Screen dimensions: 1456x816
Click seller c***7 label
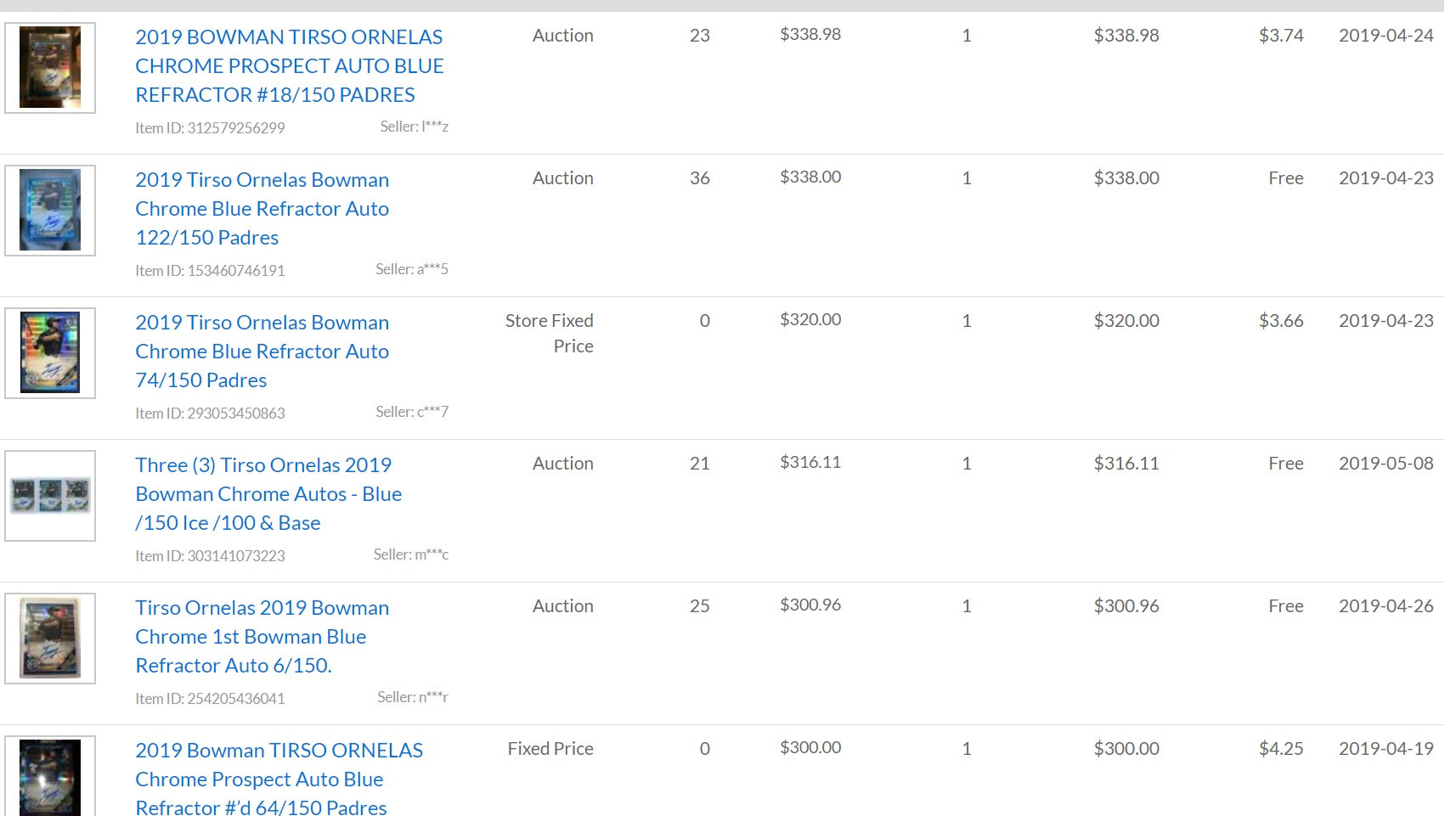412,412
